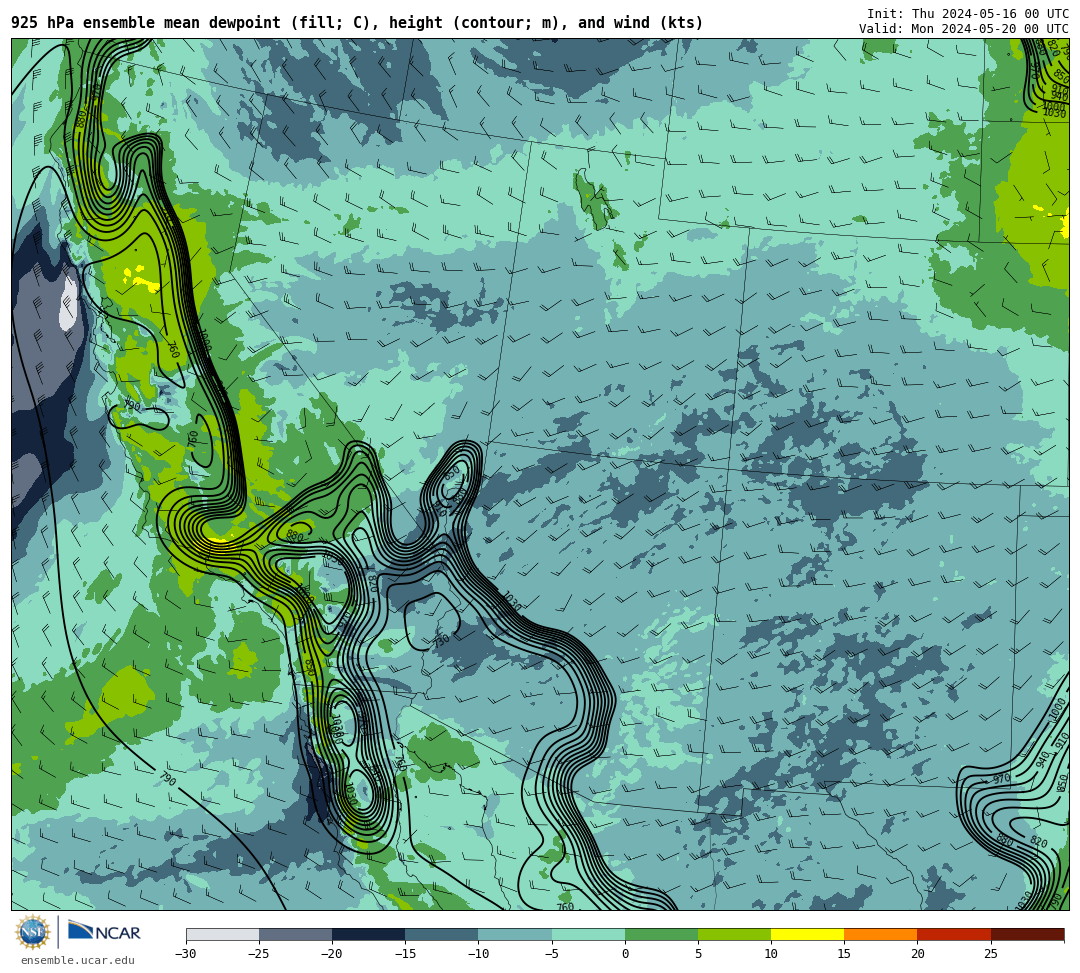Image resolution: width=1080 pixels, height=973 pixels.
Task: Pick the medium teal -10 to -5 colorbar segment
Action: [x=515, y=934]
